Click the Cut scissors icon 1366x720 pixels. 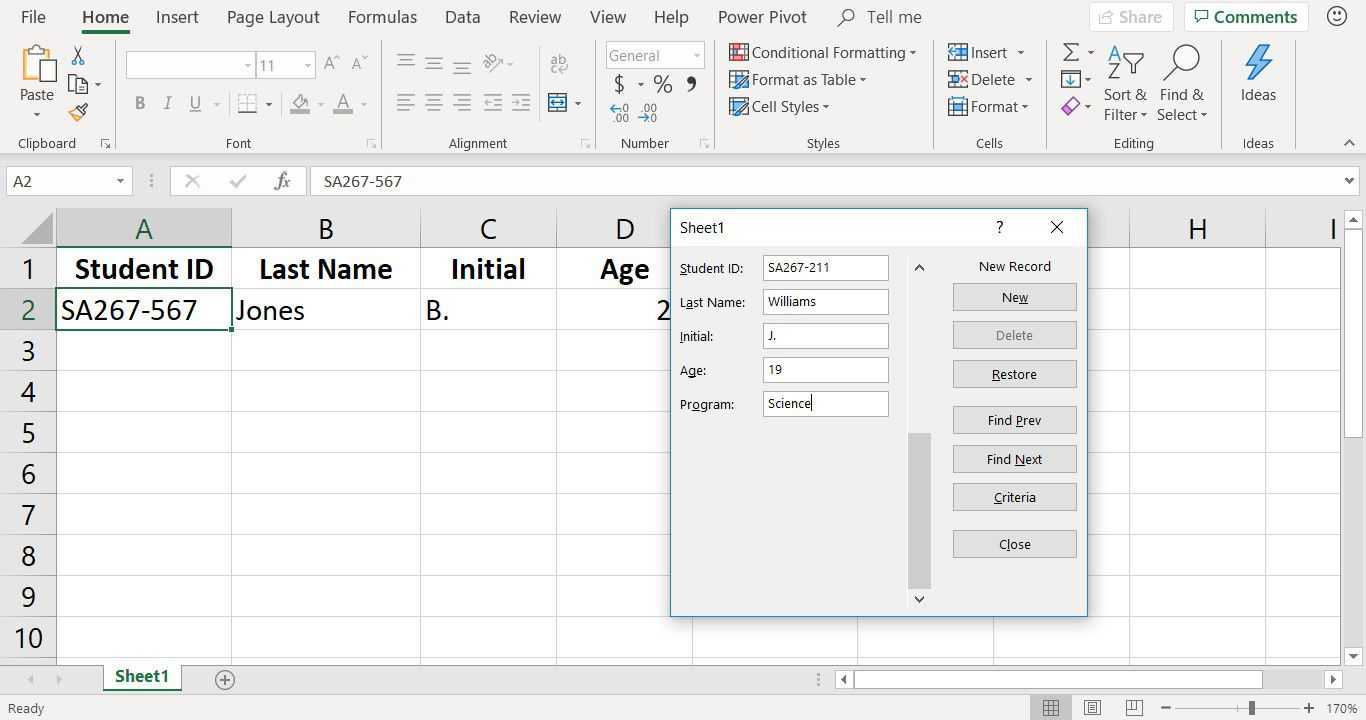pos(78,56)
